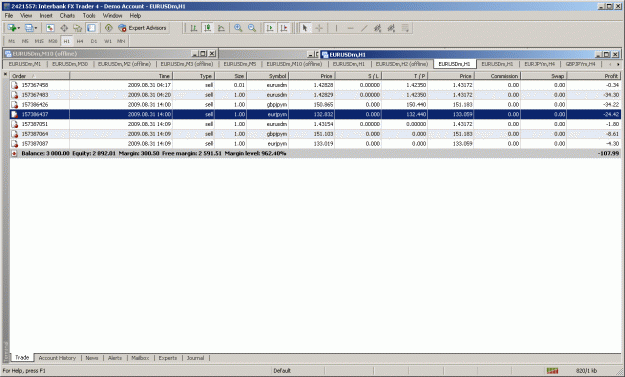Click the Default profile status field
Viewport: 625px width, 377px height.
tap(298, 371)
